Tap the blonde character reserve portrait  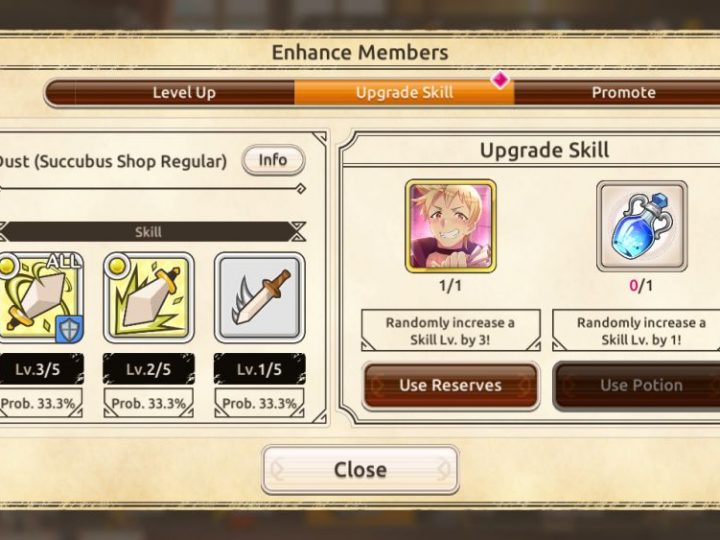450,226
